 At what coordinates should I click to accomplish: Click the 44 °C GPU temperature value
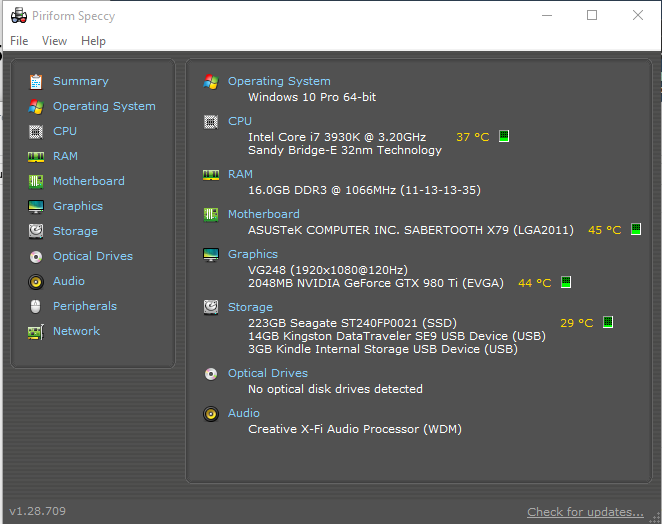click(x=534, y=283)
